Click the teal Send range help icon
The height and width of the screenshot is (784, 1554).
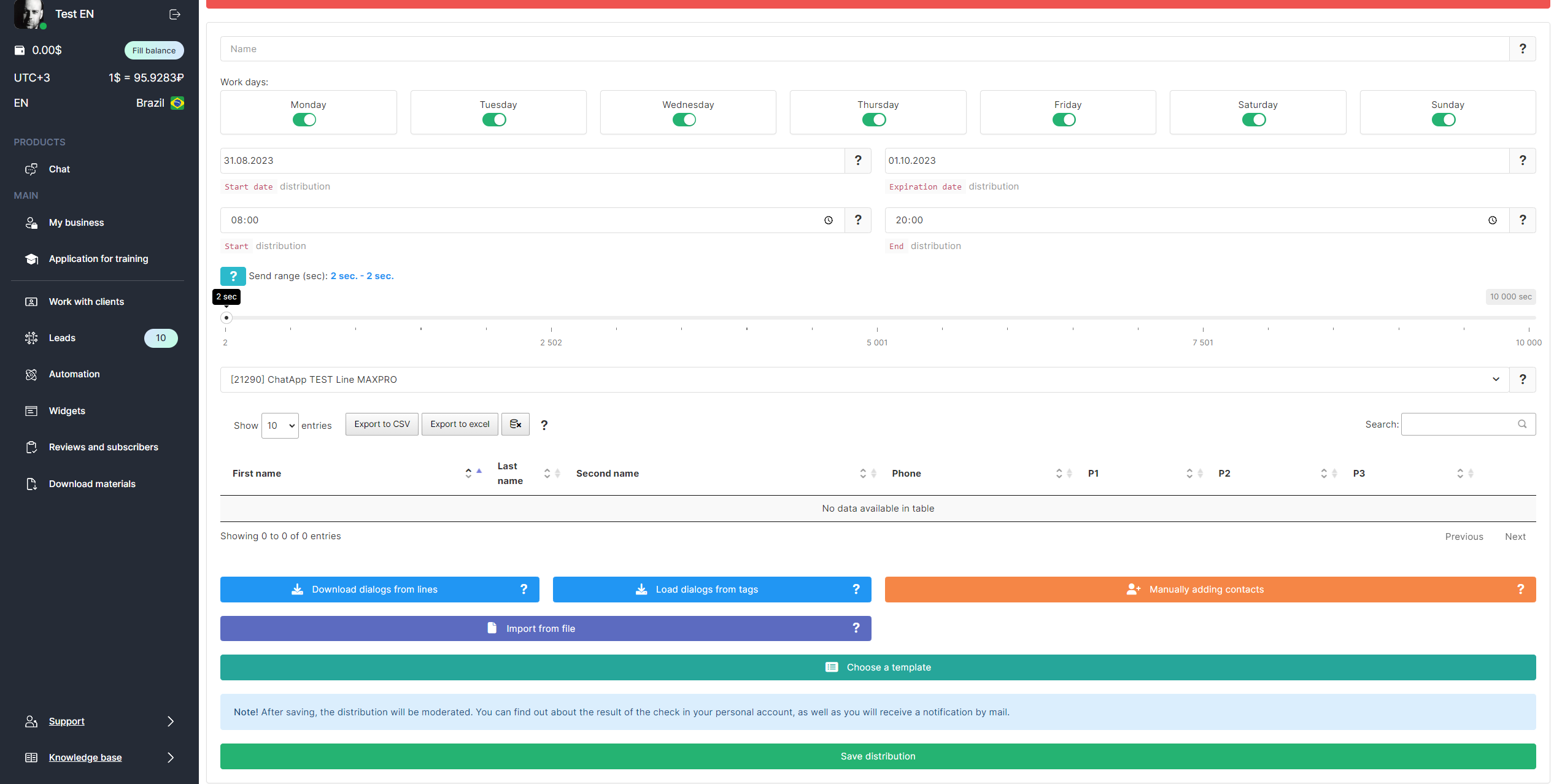[x=233, y=276]
